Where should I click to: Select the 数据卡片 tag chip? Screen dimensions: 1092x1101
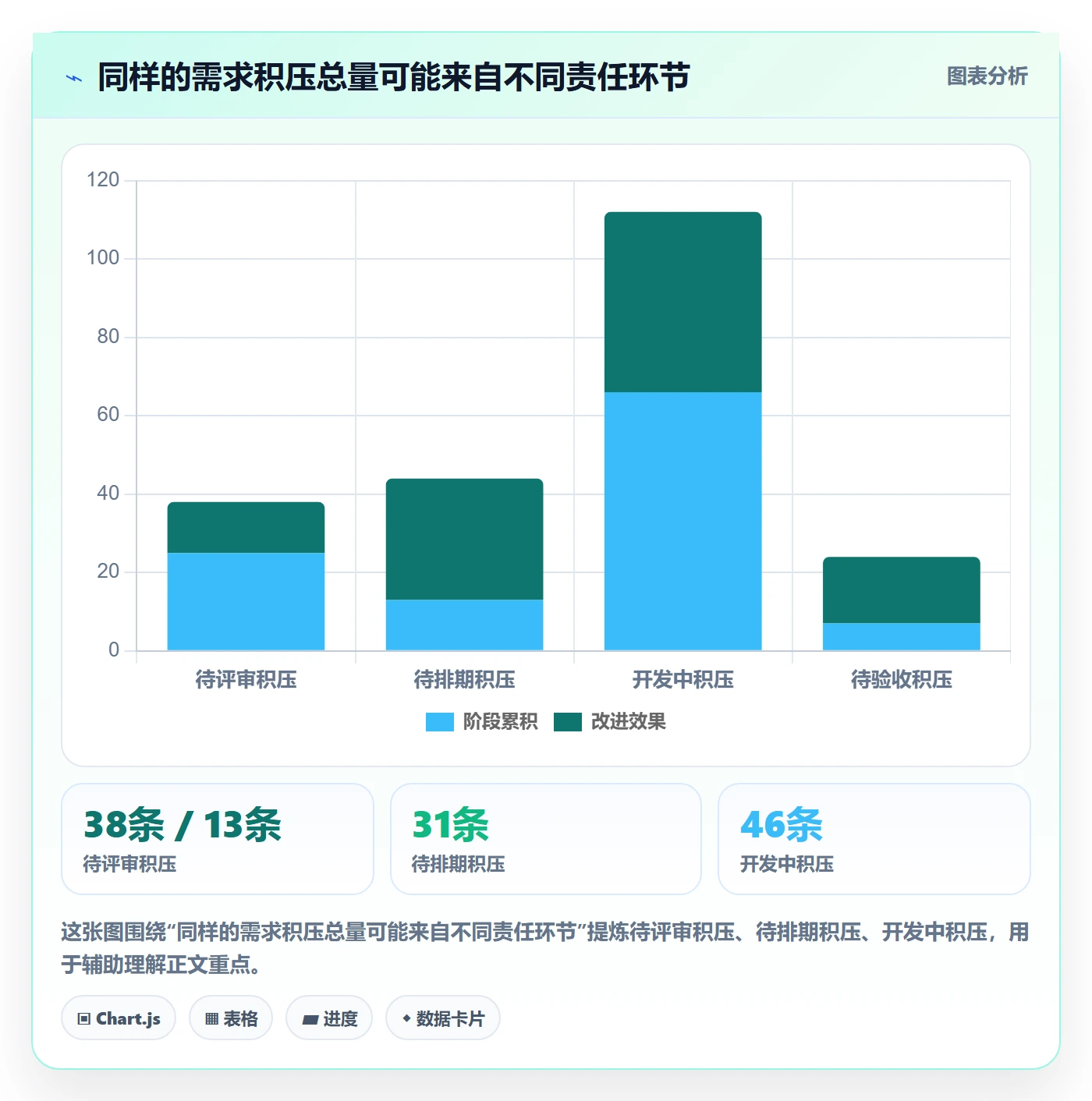pyautogui.click(x=443, y=1018)
